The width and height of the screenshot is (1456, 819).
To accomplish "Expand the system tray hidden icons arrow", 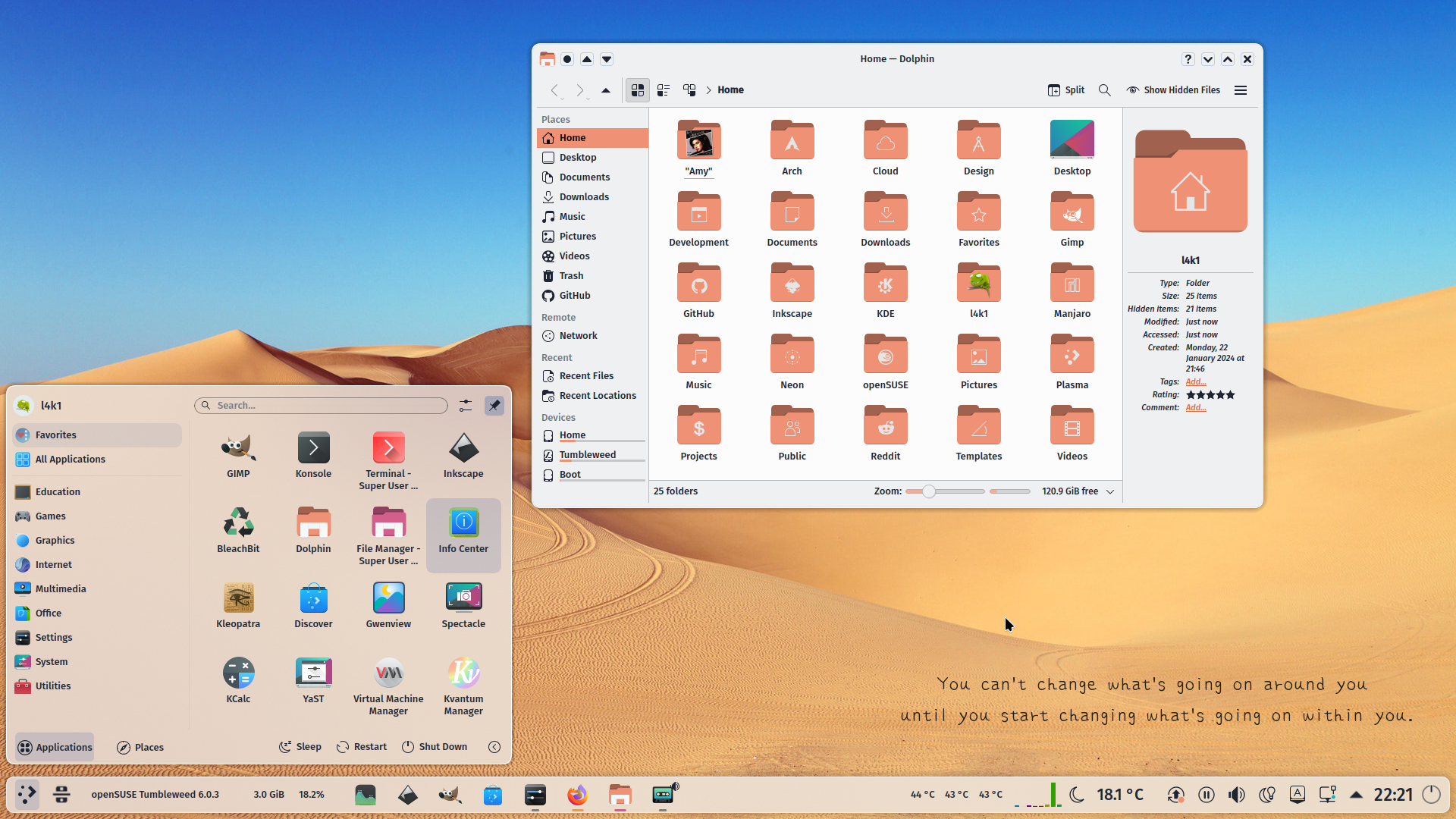I will (x=1356, y=795).
